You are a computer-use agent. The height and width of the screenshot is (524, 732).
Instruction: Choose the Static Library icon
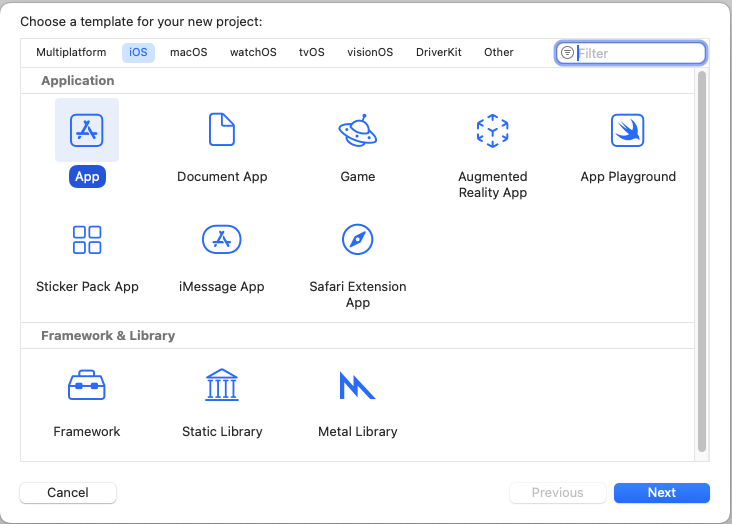tap(222, 385)
